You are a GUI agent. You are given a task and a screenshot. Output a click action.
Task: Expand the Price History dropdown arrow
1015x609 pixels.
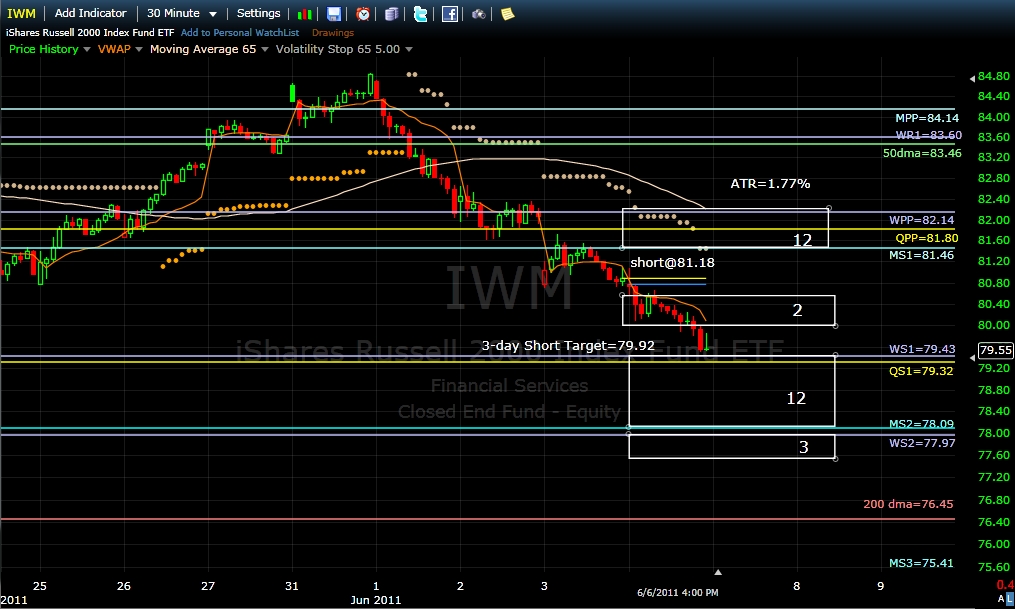click(87, 49)
